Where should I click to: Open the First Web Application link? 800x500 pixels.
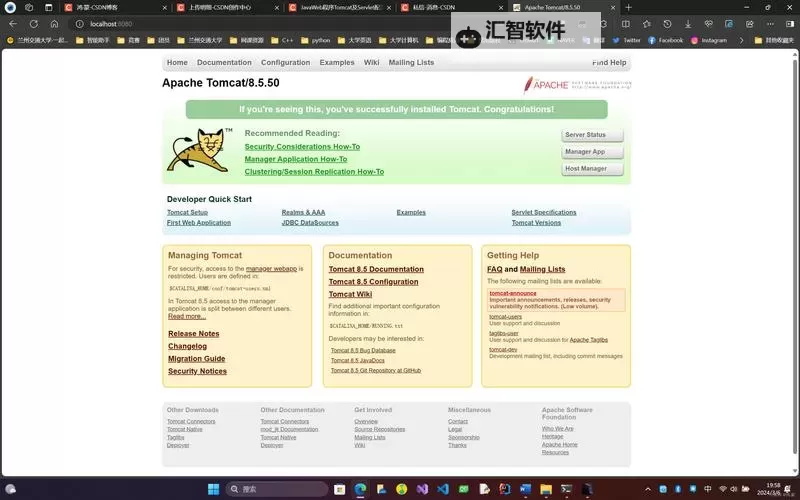point(199,223)
